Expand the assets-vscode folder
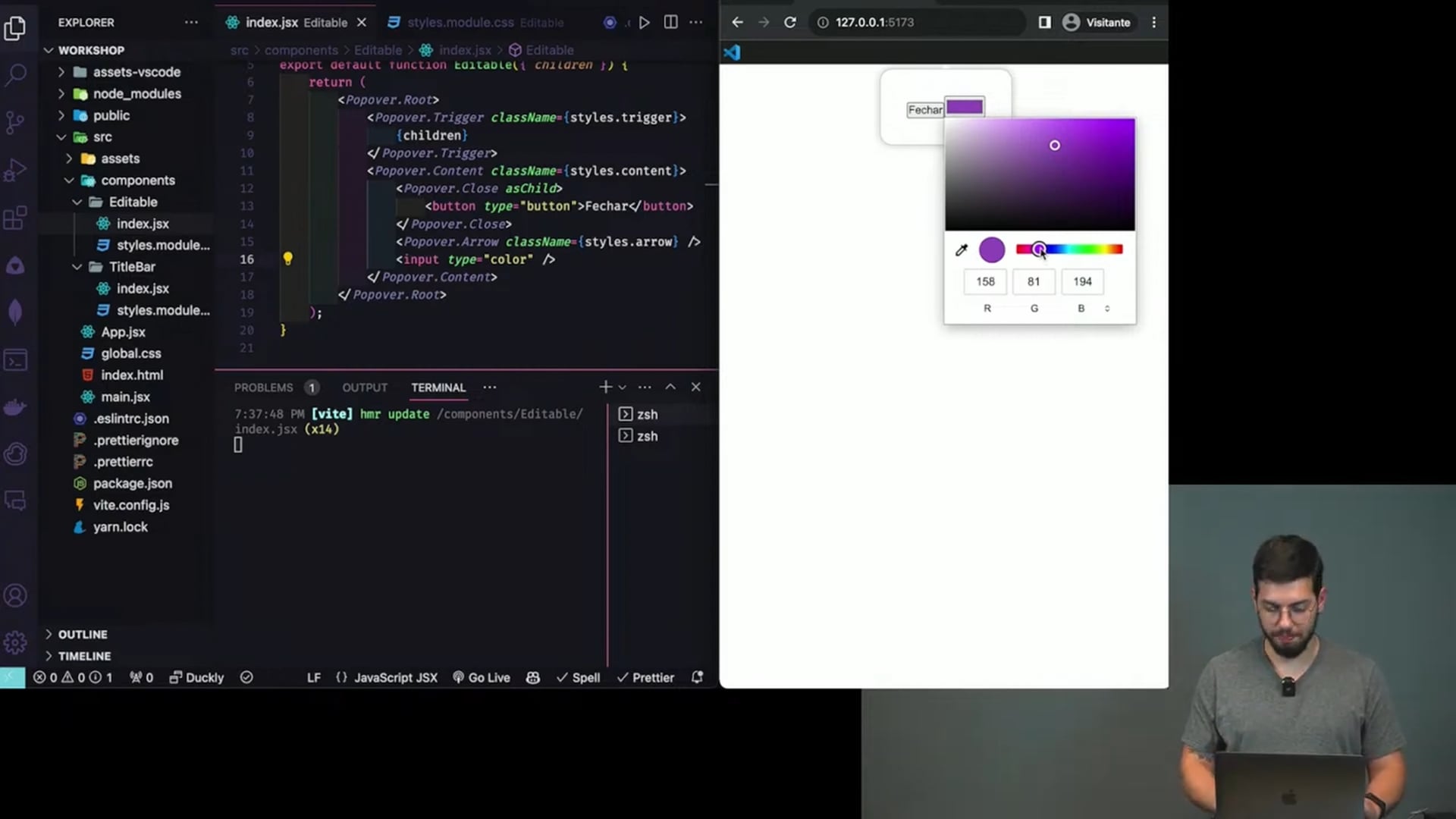 tap(136, 72)
